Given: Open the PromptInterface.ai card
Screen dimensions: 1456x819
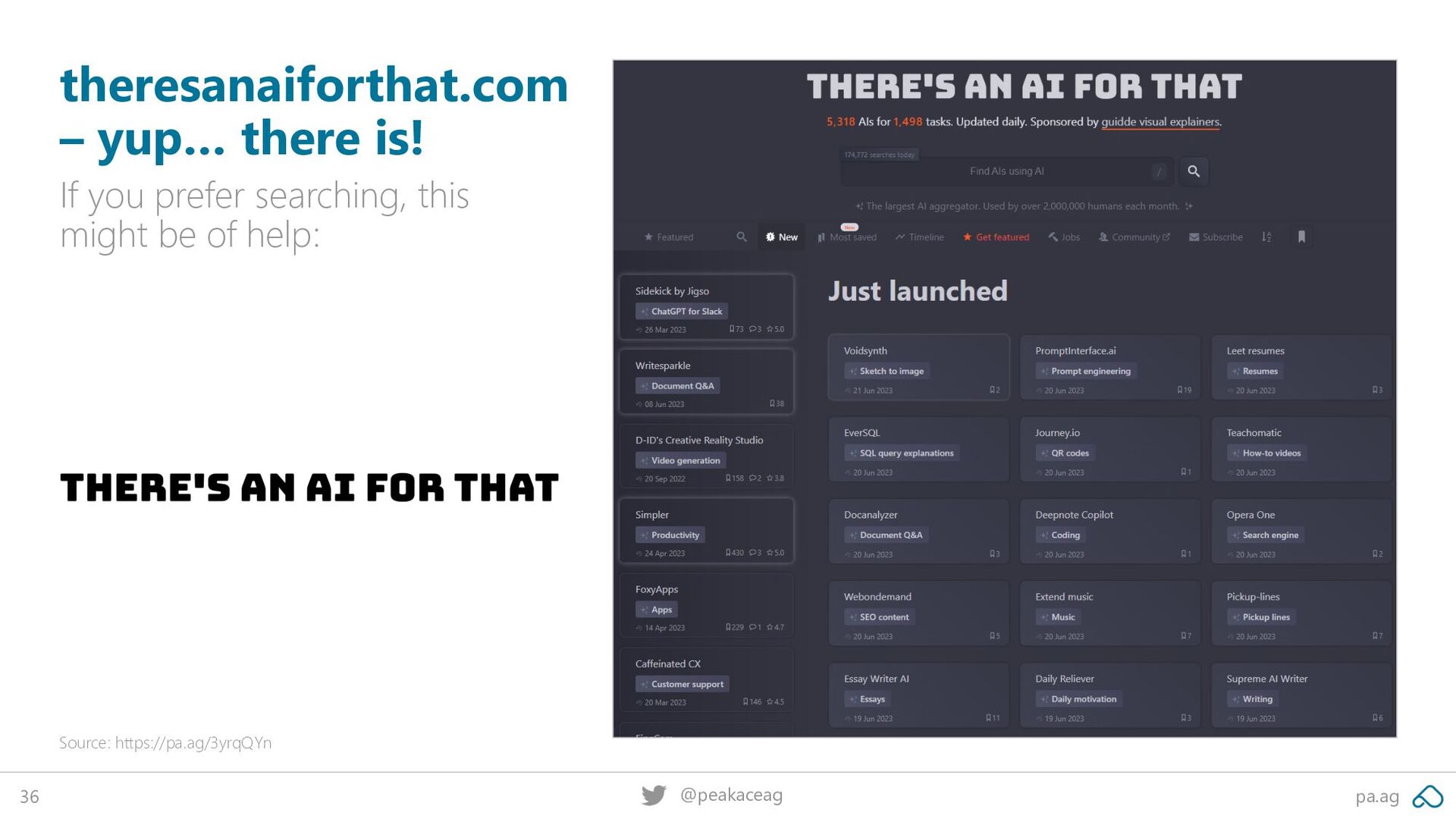Looking at the screenshot, I should (x=1110, y=368).
